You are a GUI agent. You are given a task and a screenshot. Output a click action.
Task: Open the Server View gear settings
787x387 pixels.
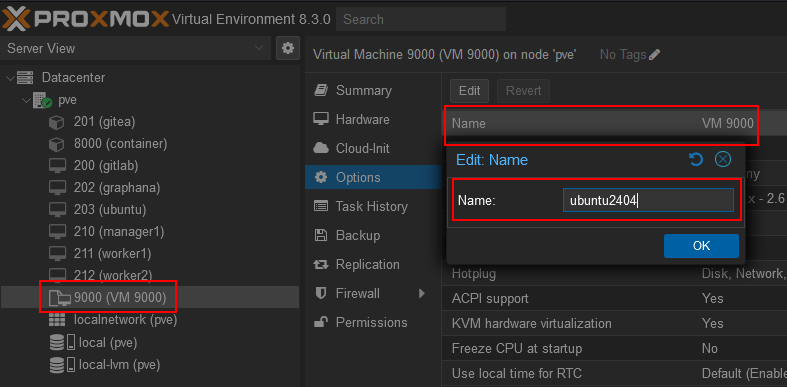click(x=288, y=48)
